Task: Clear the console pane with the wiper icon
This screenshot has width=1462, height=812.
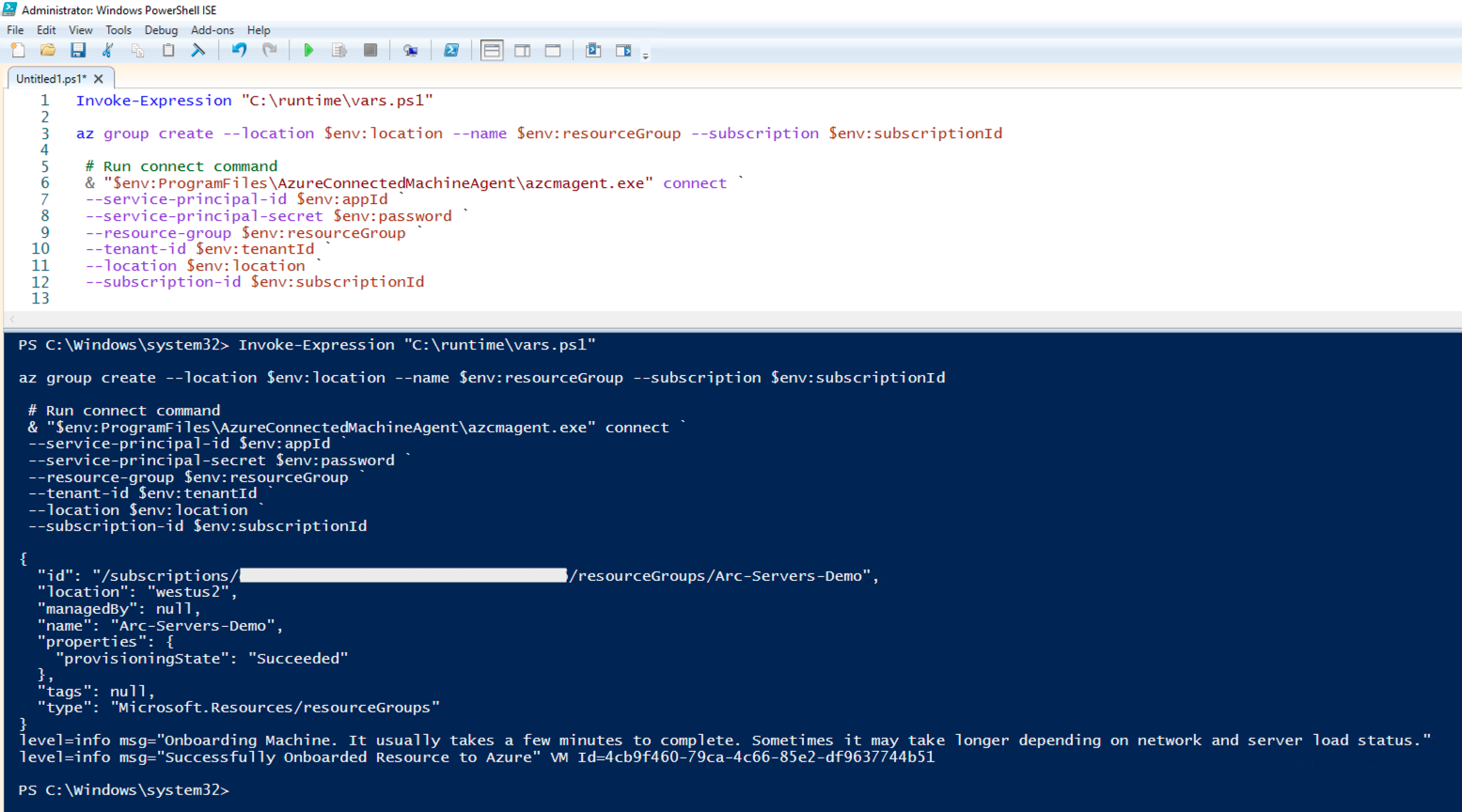Action: click(198, 51)
